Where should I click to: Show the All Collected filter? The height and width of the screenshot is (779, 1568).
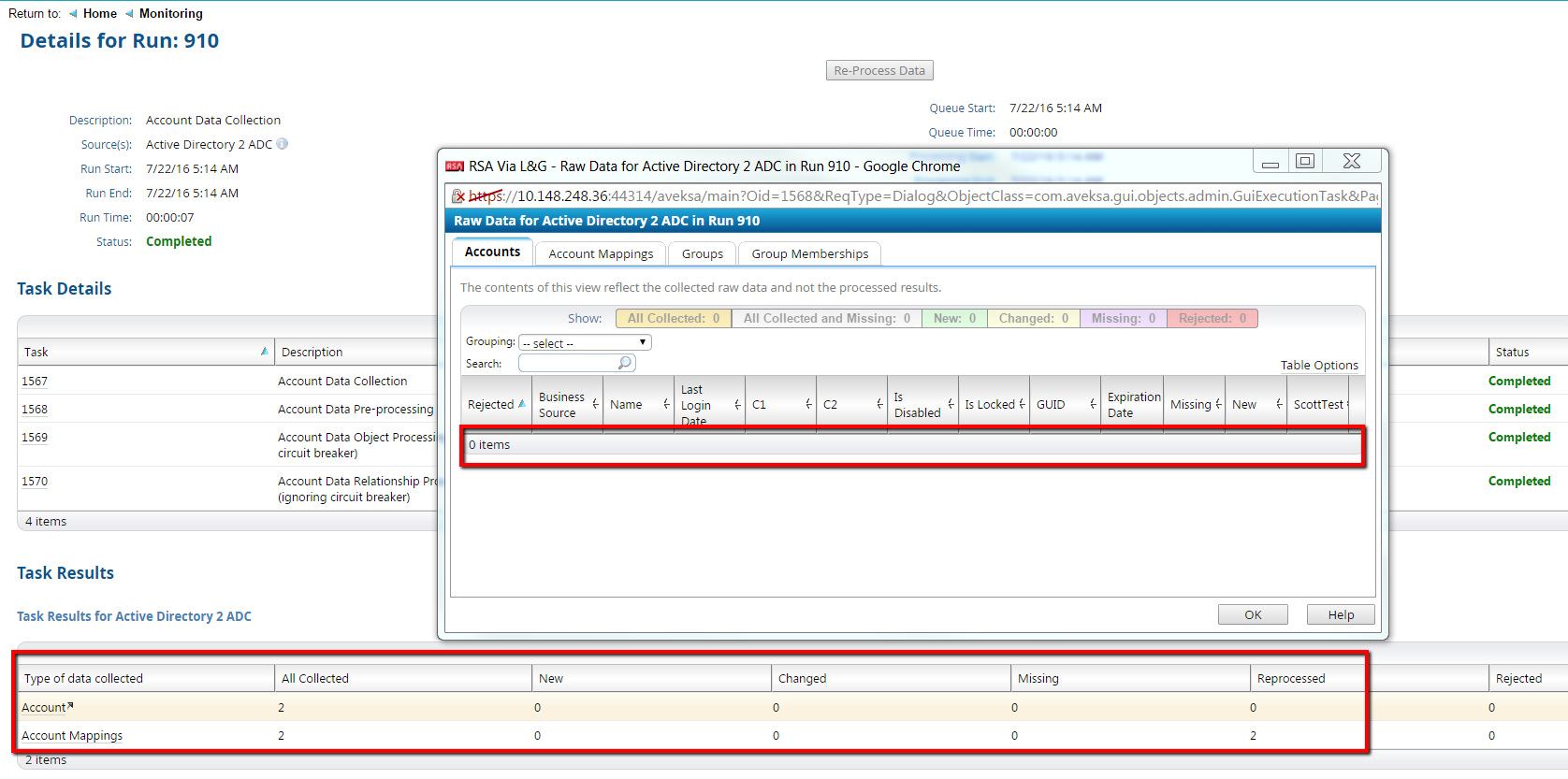point(673,319)
